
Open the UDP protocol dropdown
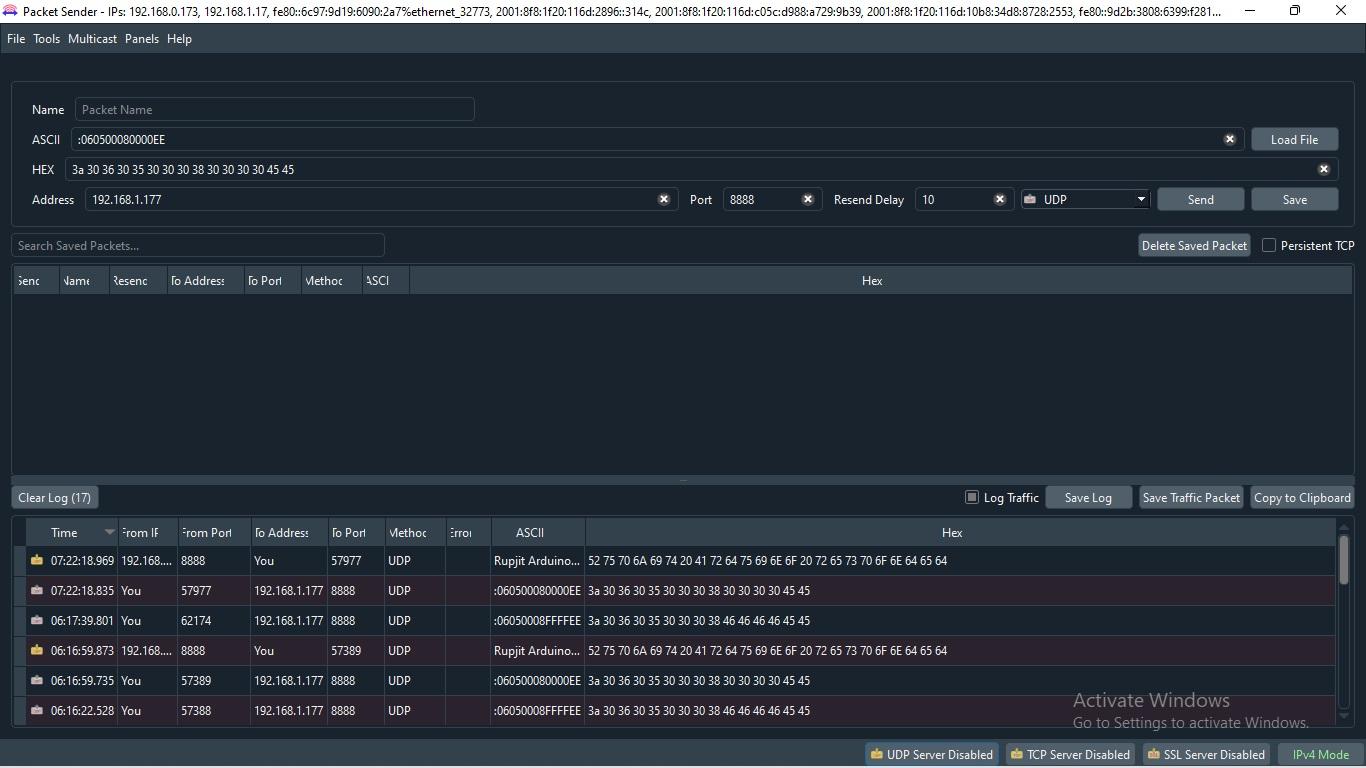coord(1140,199)
